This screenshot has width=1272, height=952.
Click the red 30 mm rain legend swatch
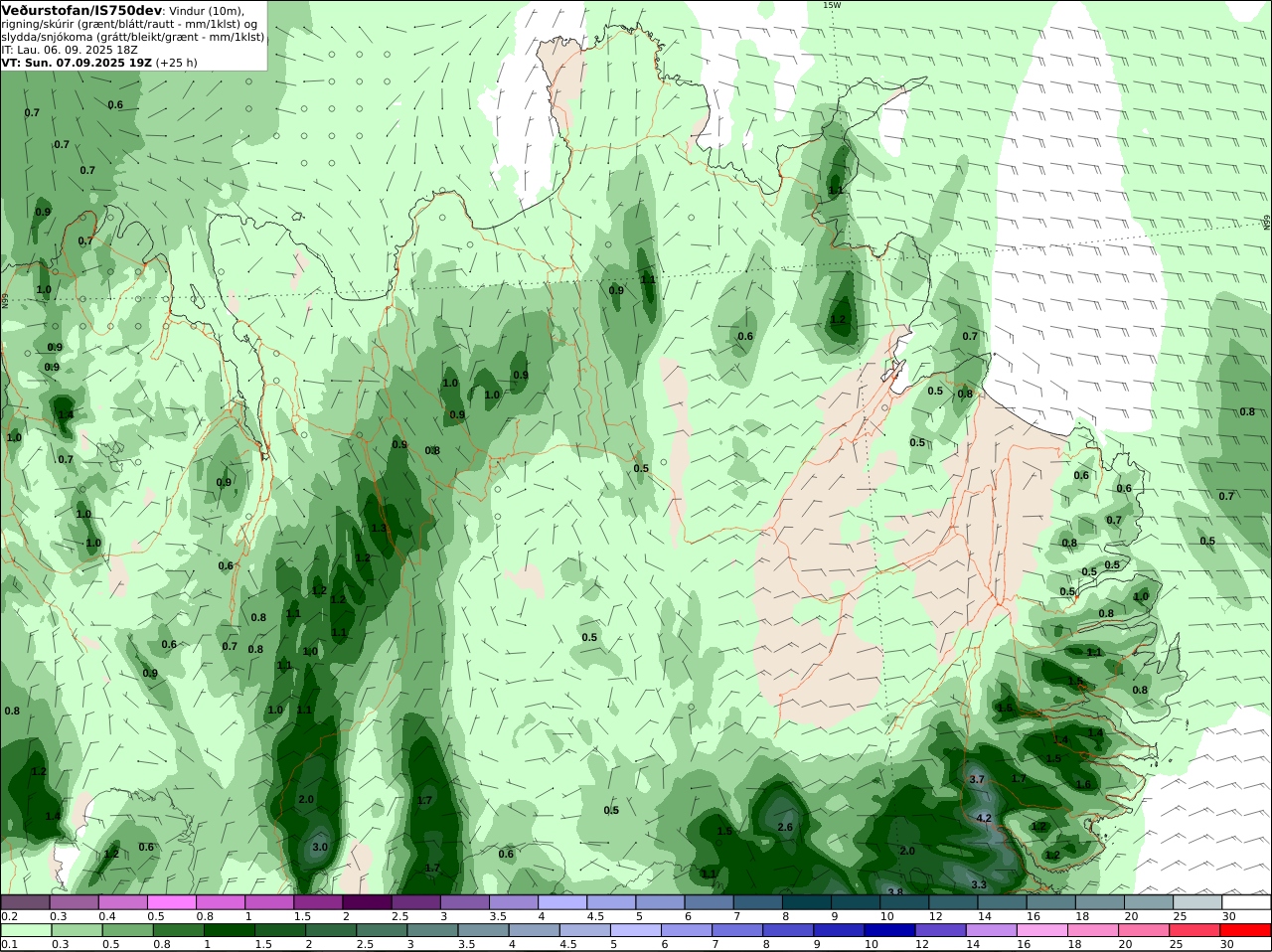pyautogui.click(x=1247, y=931)
